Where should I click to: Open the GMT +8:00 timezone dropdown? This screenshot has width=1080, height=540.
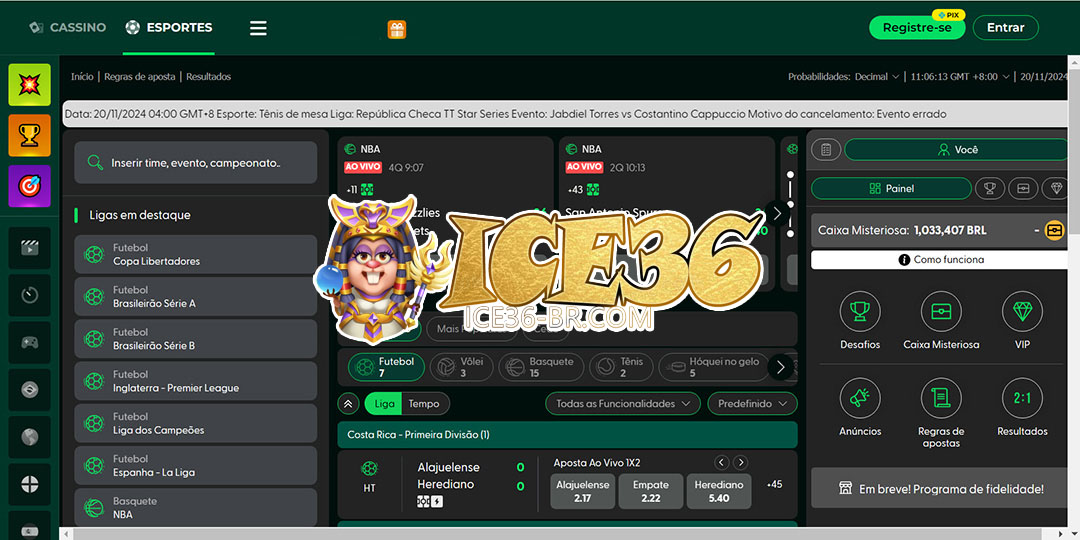coord(960,76)
